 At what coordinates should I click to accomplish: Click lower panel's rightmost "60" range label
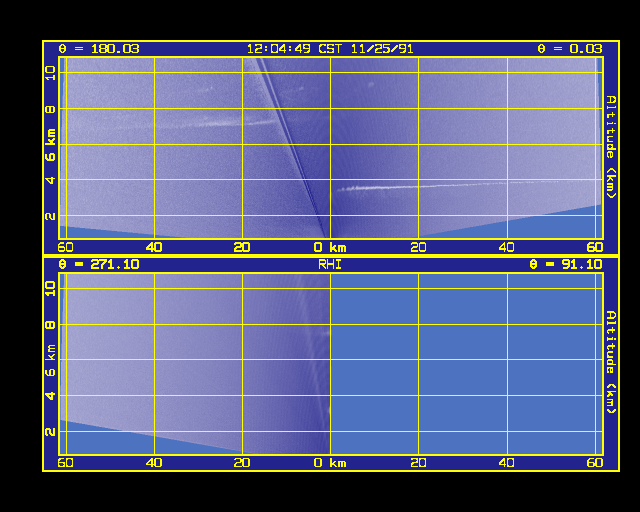(x=595, y=463)
